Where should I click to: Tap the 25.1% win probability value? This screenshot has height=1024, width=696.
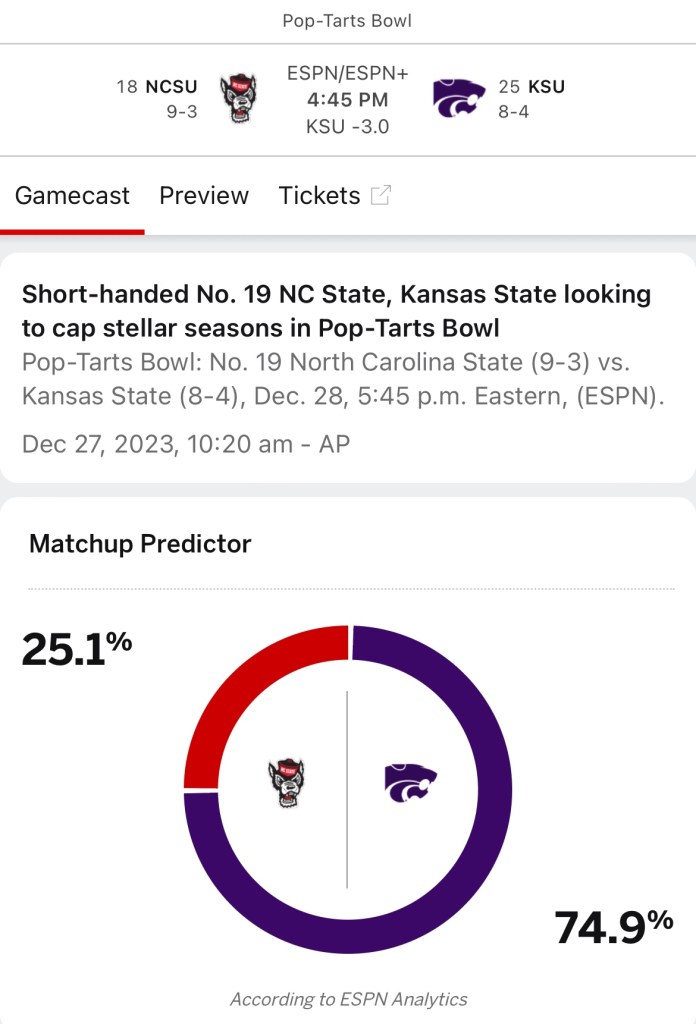77,648
